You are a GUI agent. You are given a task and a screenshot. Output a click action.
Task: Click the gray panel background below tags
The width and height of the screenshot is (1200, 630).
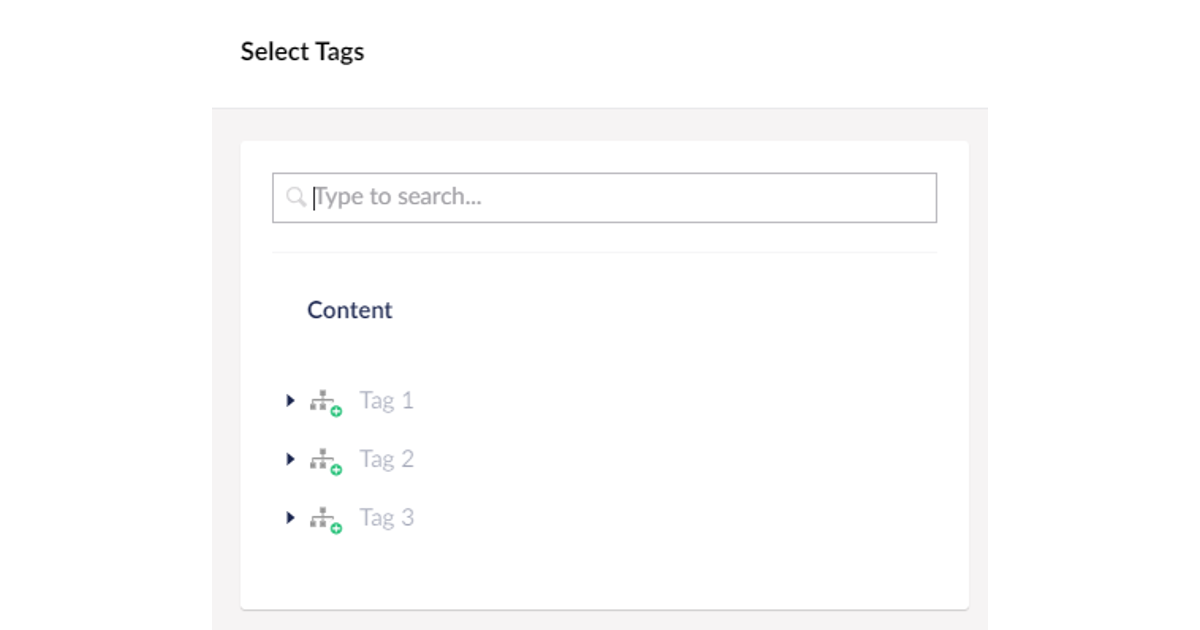tap(600, 618)
